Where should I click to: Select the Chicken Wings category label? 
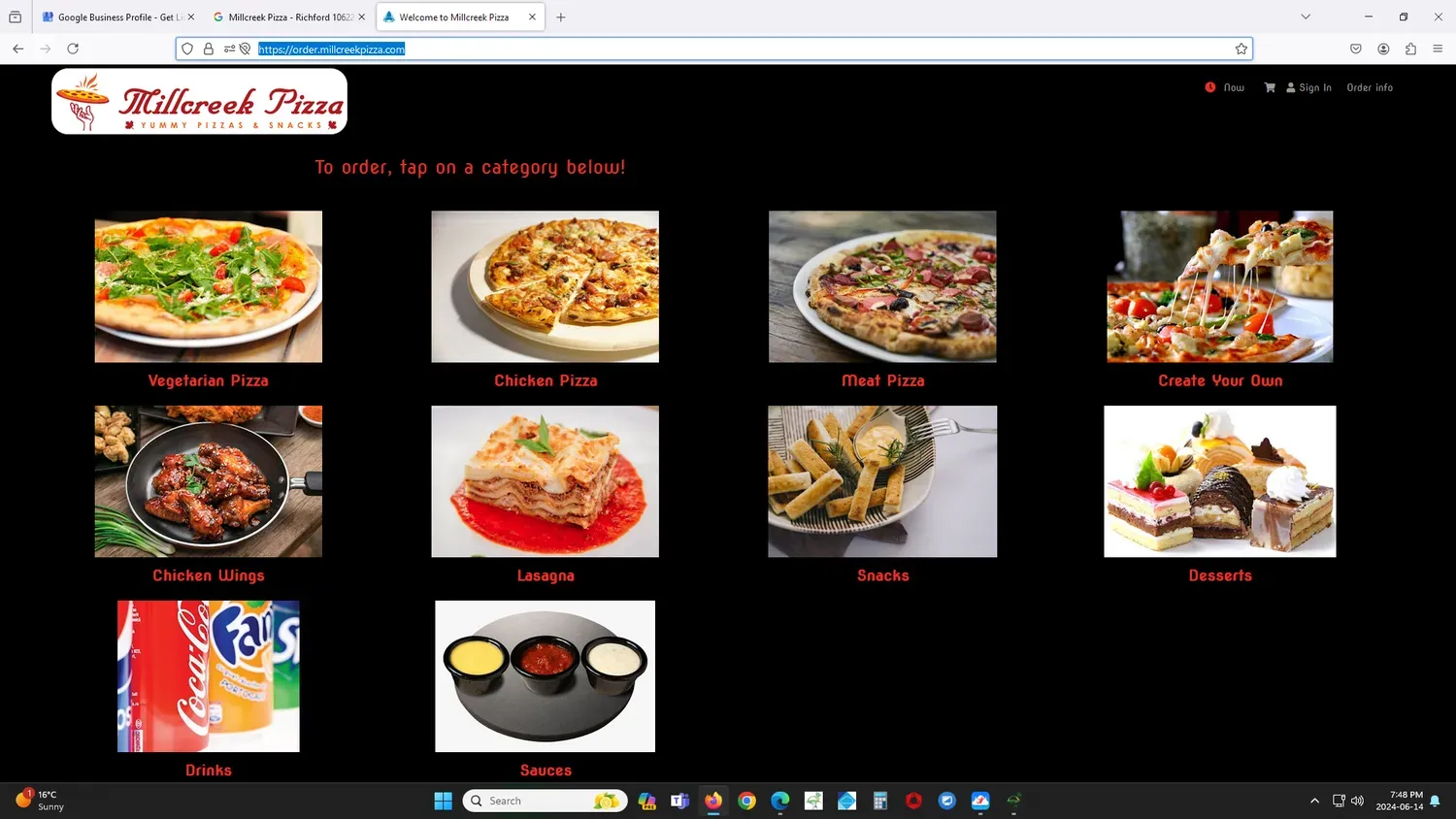pyautogui.click(x=208, y=575)
